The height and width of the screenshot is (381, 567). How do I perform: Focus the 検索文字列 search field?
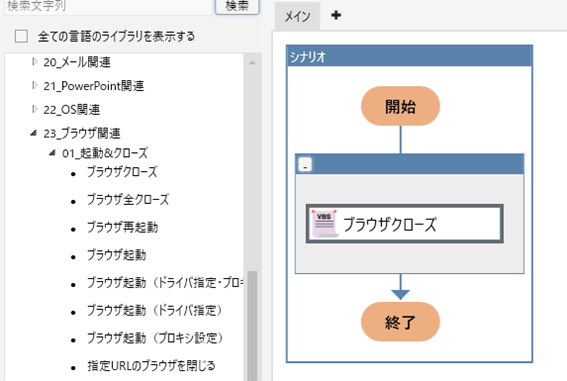pos(108,7)
